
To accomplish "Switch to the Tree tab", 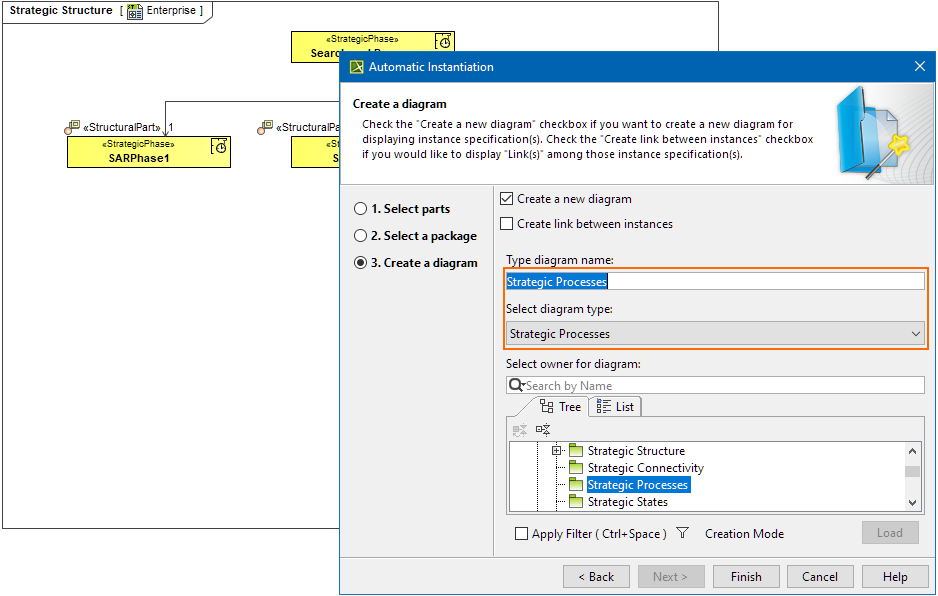I will [560, 407].
